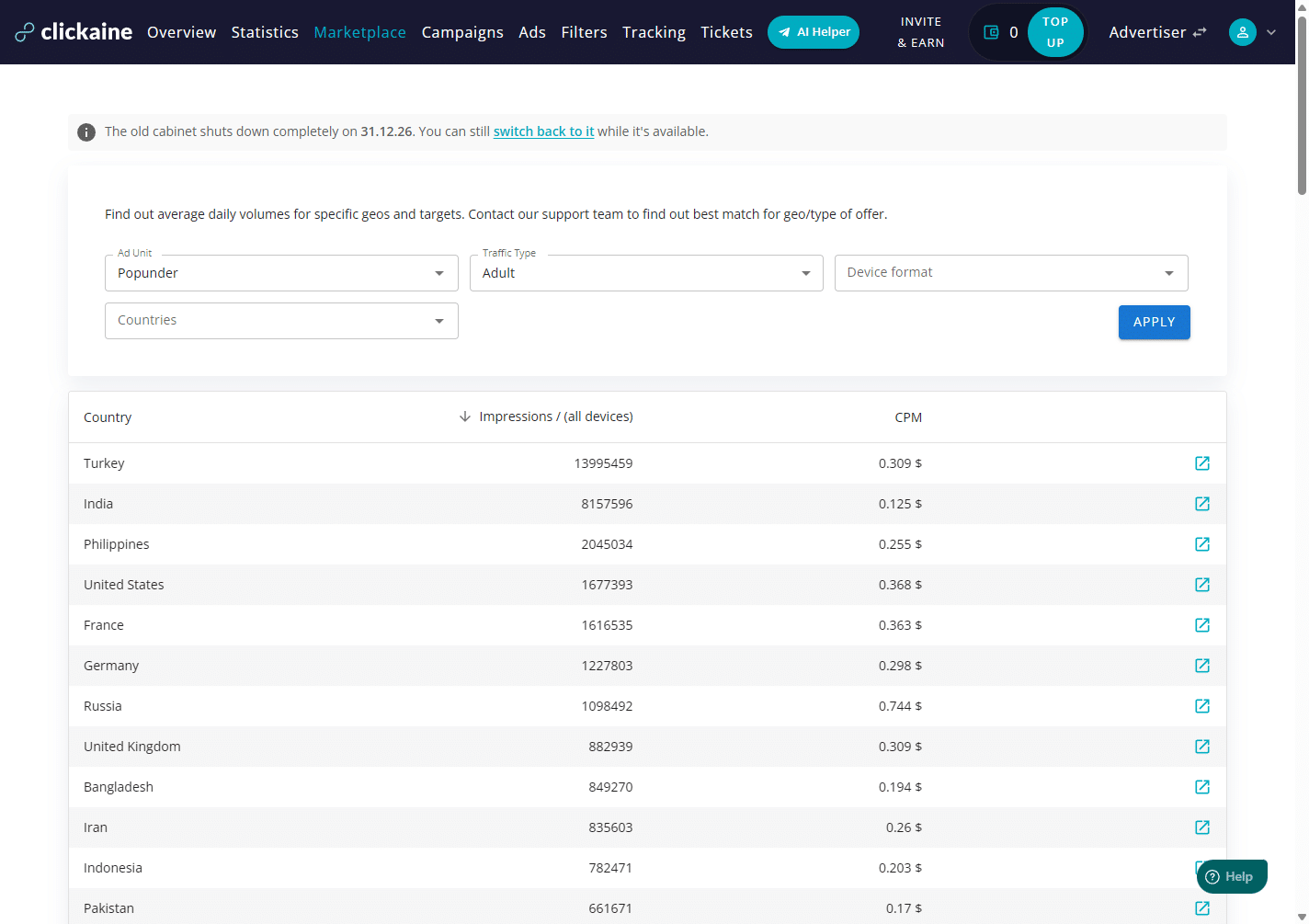Open the Pakistan row external link icon

1201,908
